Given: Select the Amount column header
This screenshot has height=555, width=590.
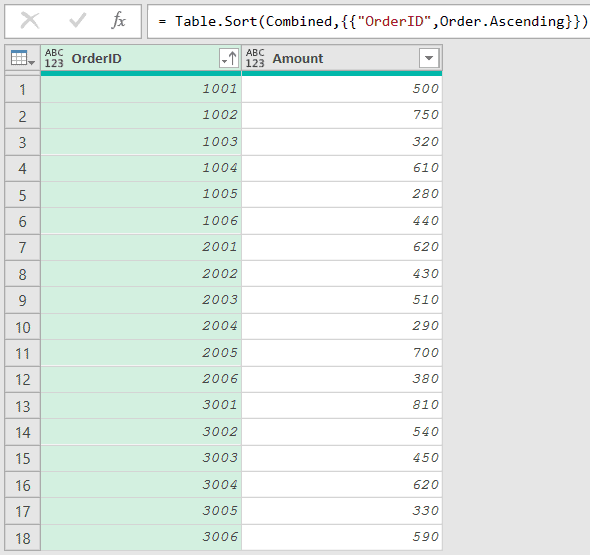Looking at the screenshot, I should [x=342, y=58].
